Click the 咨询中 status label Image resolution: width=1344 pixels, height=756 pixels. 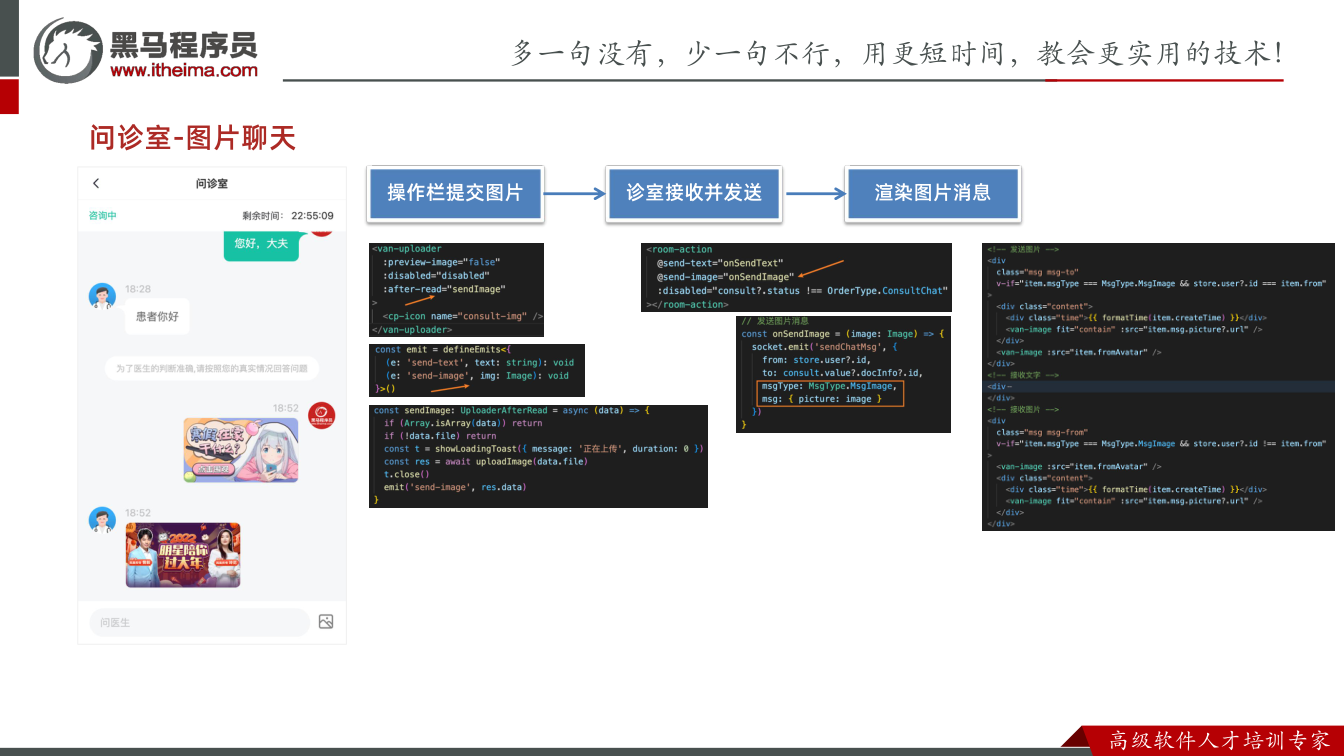(x=102, y=215)
